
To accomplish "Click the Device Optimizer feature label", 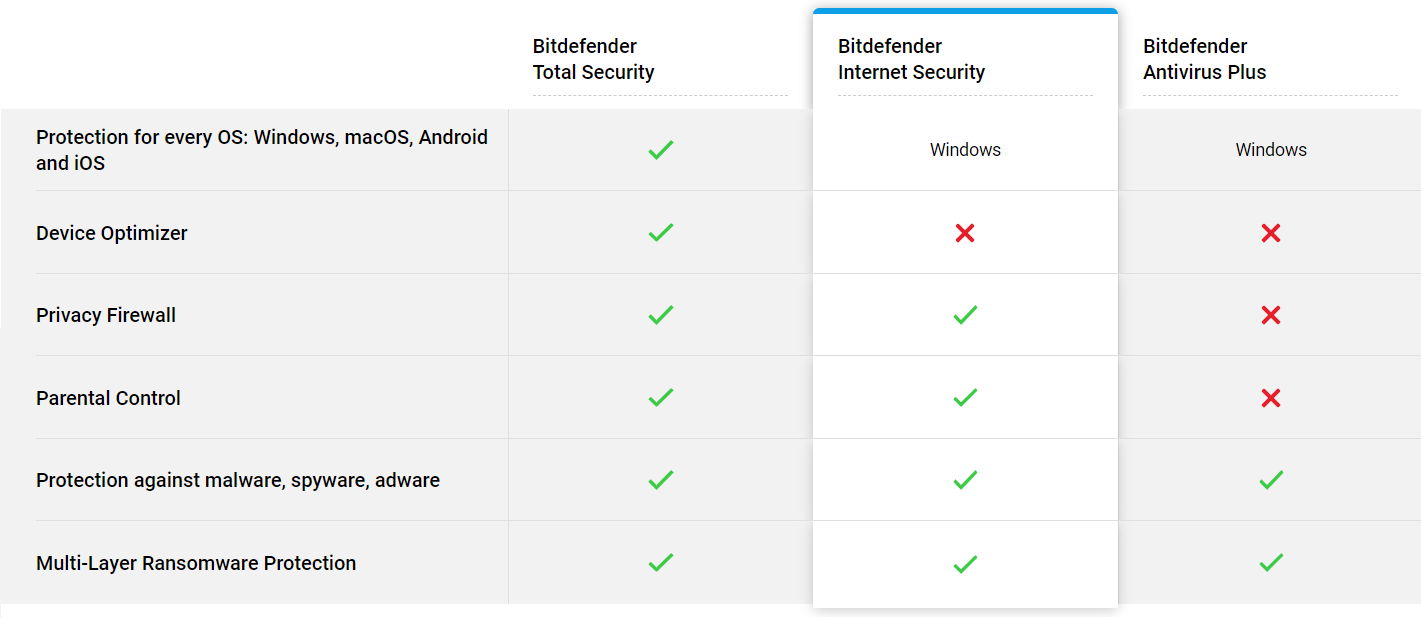I will [x=112, y=233].
